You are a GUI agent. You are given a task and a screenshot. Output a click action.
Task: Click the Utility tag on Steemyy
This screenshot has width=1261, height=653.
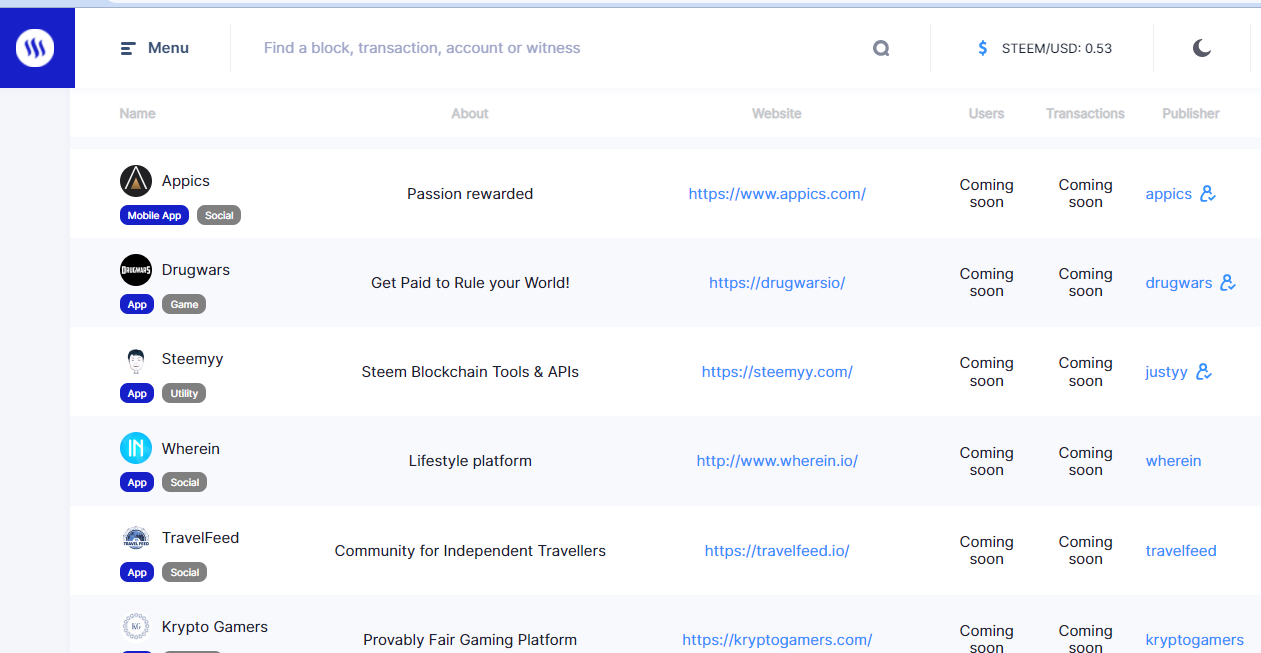(184, 393)
